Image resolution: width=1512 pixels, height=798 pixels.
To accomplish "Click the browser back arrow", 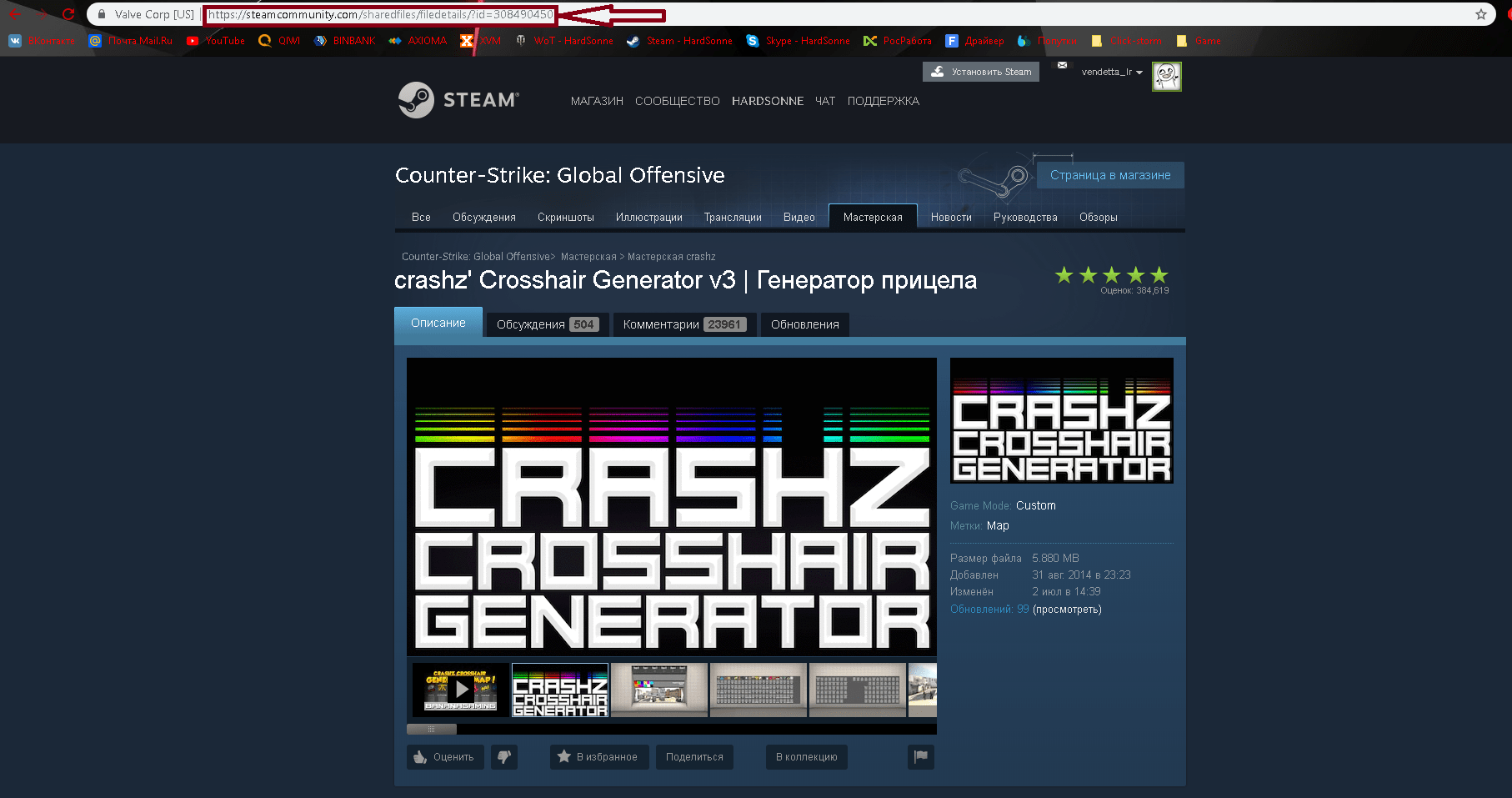I will click(x=15, y=14).
